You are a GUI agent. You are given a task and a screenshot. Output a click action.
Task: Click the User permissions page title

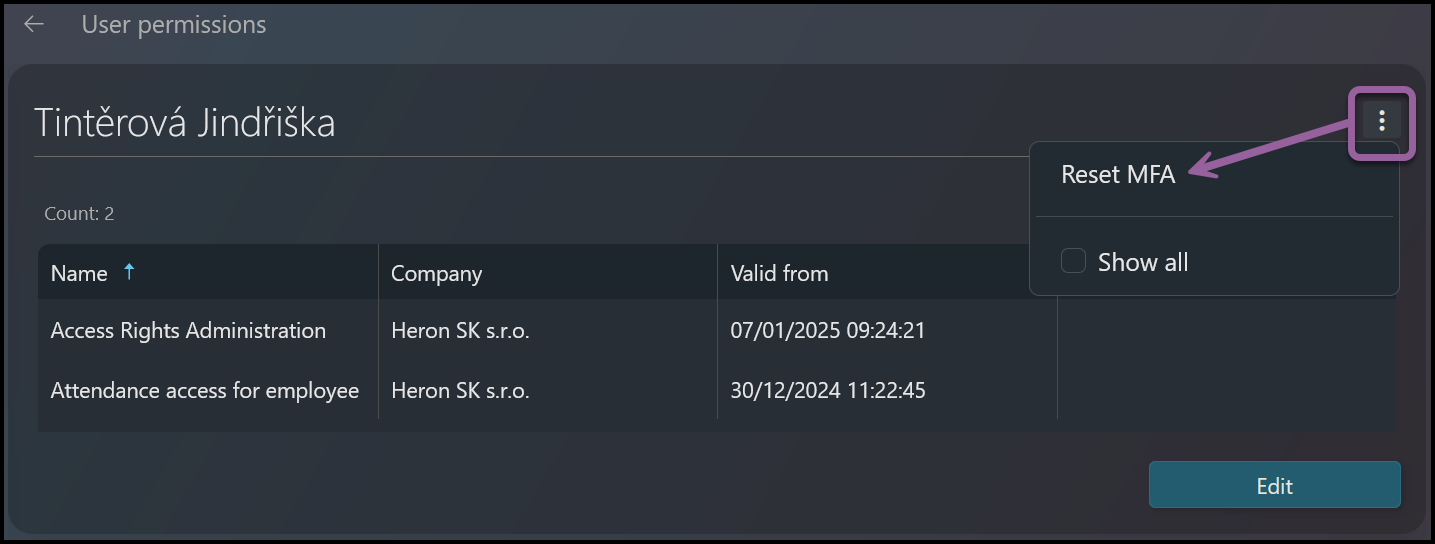pyautogui.click(x=174, y=24)
